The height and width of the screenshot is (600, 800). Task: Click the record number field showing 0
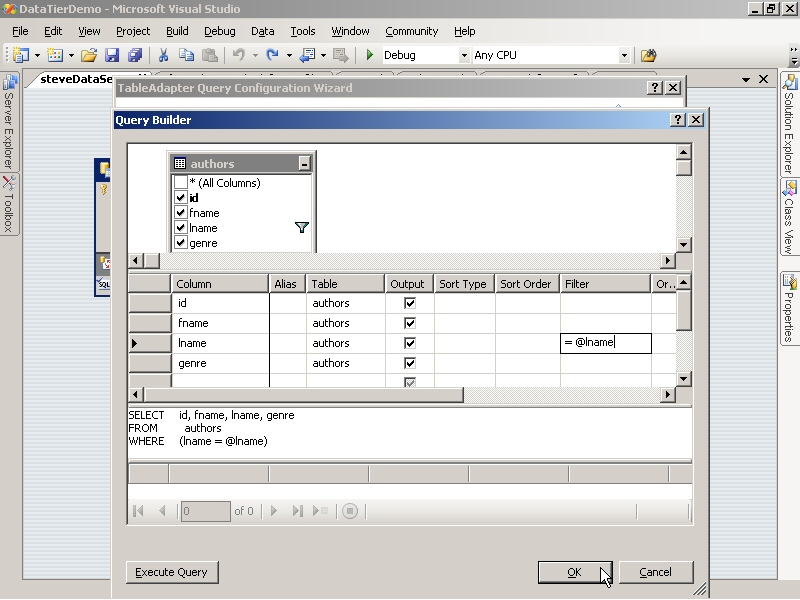click(x=206, y=511)
